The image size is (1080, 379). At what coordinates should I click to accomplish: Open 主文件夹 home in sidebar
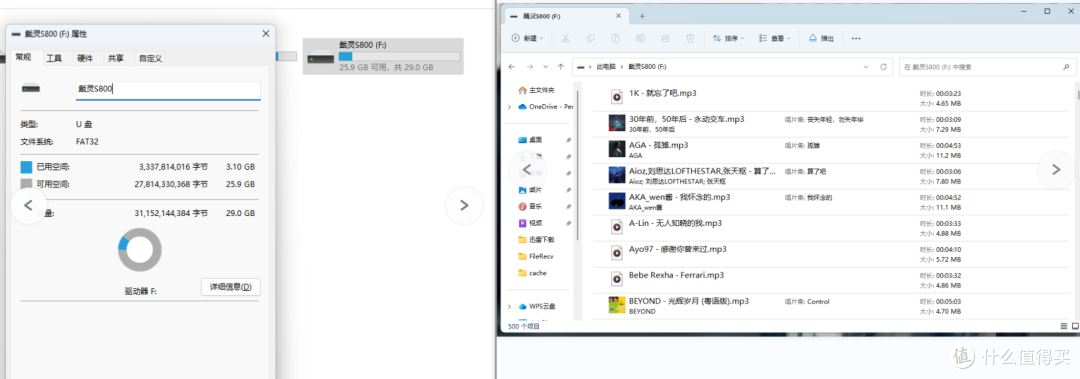click(536, 90)
